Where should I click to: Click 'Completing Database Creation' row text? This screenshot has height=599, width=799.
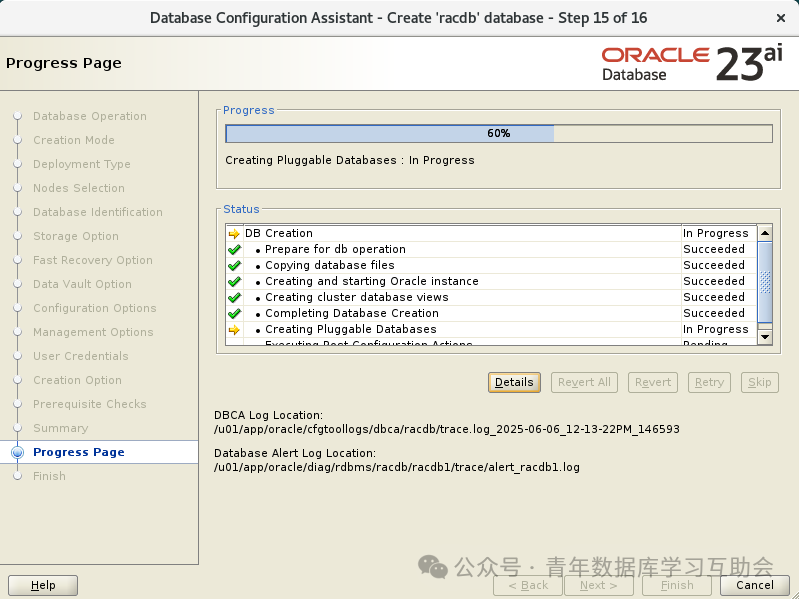tap(352, 313)
